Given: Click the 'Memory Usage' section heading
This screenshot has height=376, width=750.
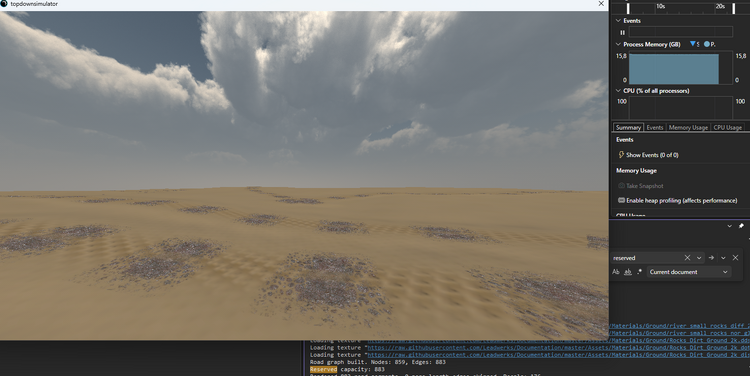Looking at the screenshot, I should (x=636, y=170).
